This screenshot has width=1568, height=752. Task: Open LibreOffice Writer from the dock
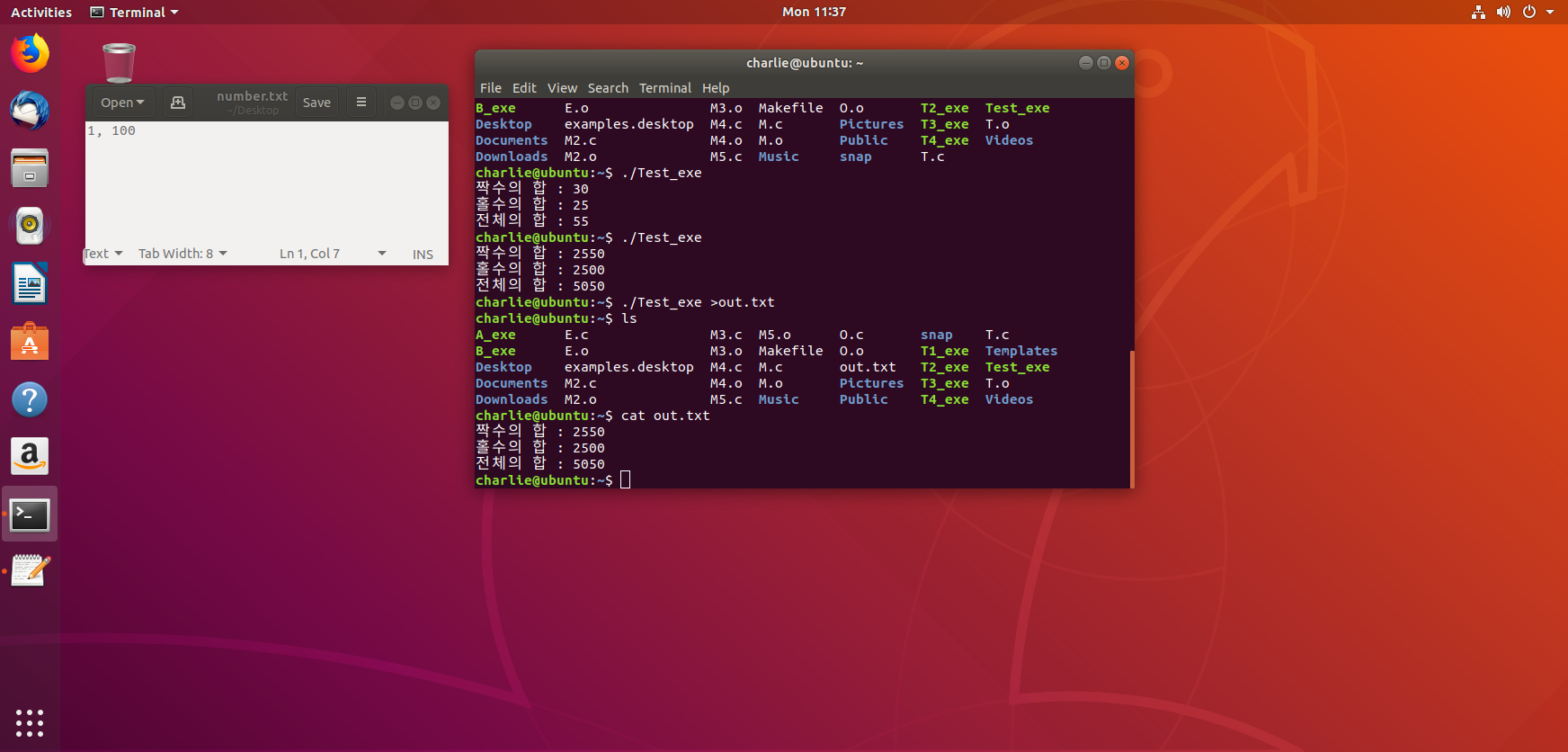(30, 284)
